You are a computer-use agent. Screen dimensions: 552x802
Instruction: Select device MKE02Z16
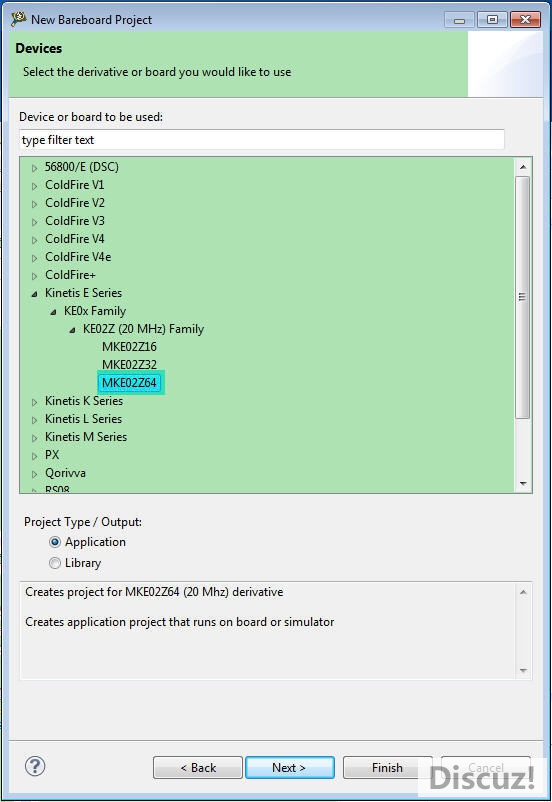[129, 347]
